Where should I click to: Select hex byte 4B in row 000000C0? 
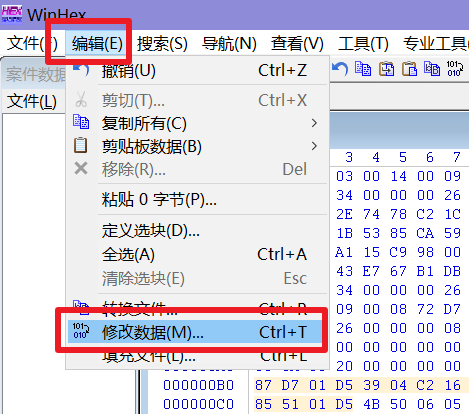[x=371, y=404]
